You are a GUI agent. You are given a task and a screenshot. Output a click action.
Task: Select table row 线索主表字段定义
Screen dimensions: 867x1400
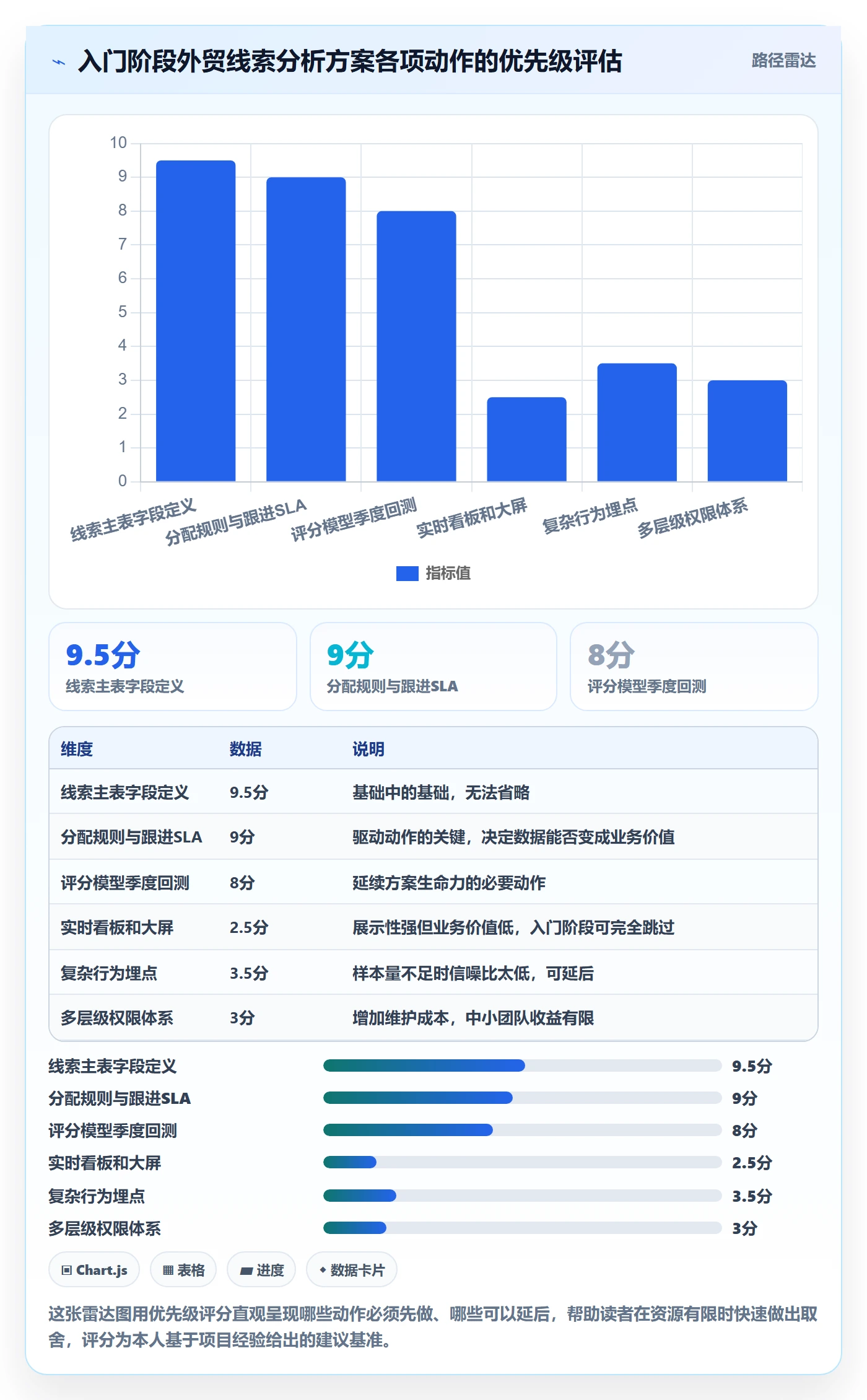click(x=434, y=792)
